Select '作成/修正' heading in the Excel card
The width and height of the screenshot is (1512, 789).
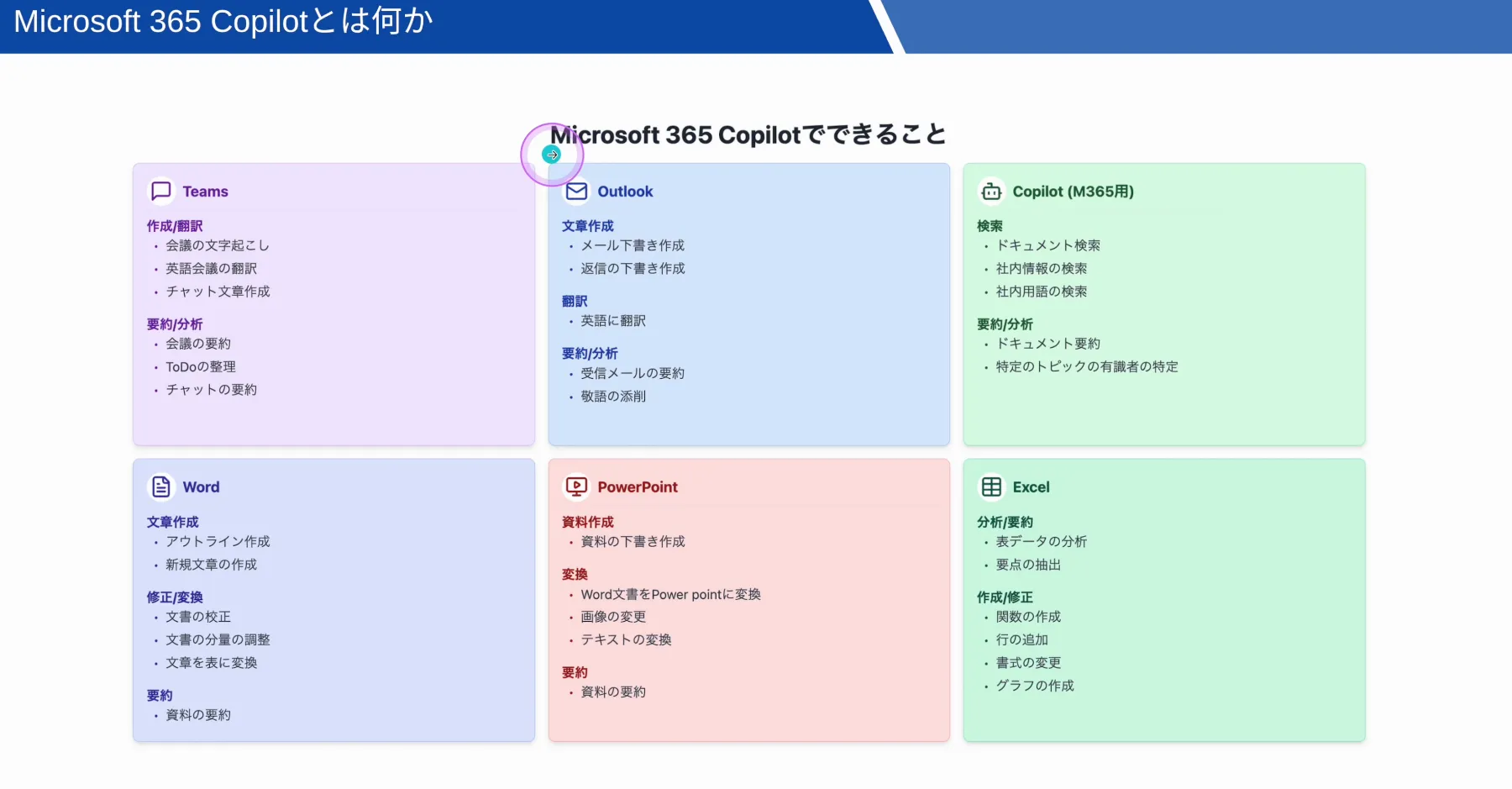[1005, 597]
